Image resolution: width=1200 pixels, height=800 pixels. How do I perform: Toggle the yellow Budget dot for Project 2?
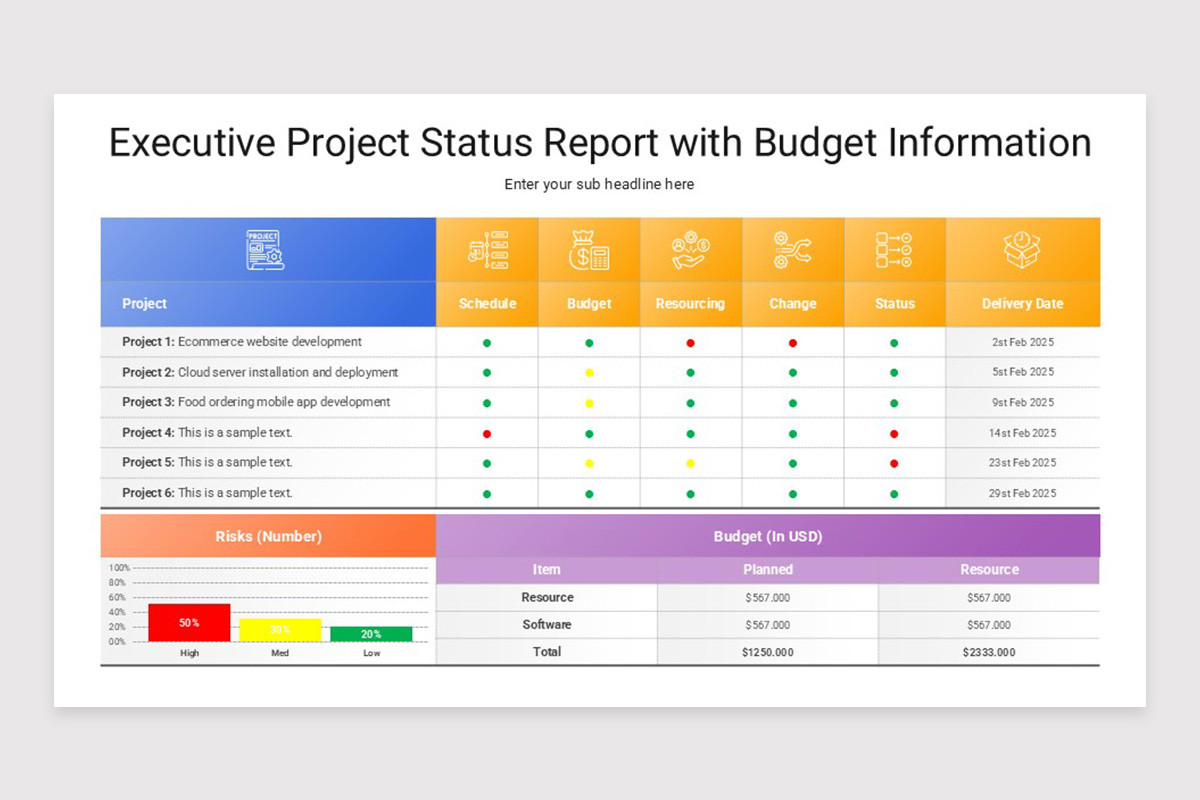(x=589, y=372)
